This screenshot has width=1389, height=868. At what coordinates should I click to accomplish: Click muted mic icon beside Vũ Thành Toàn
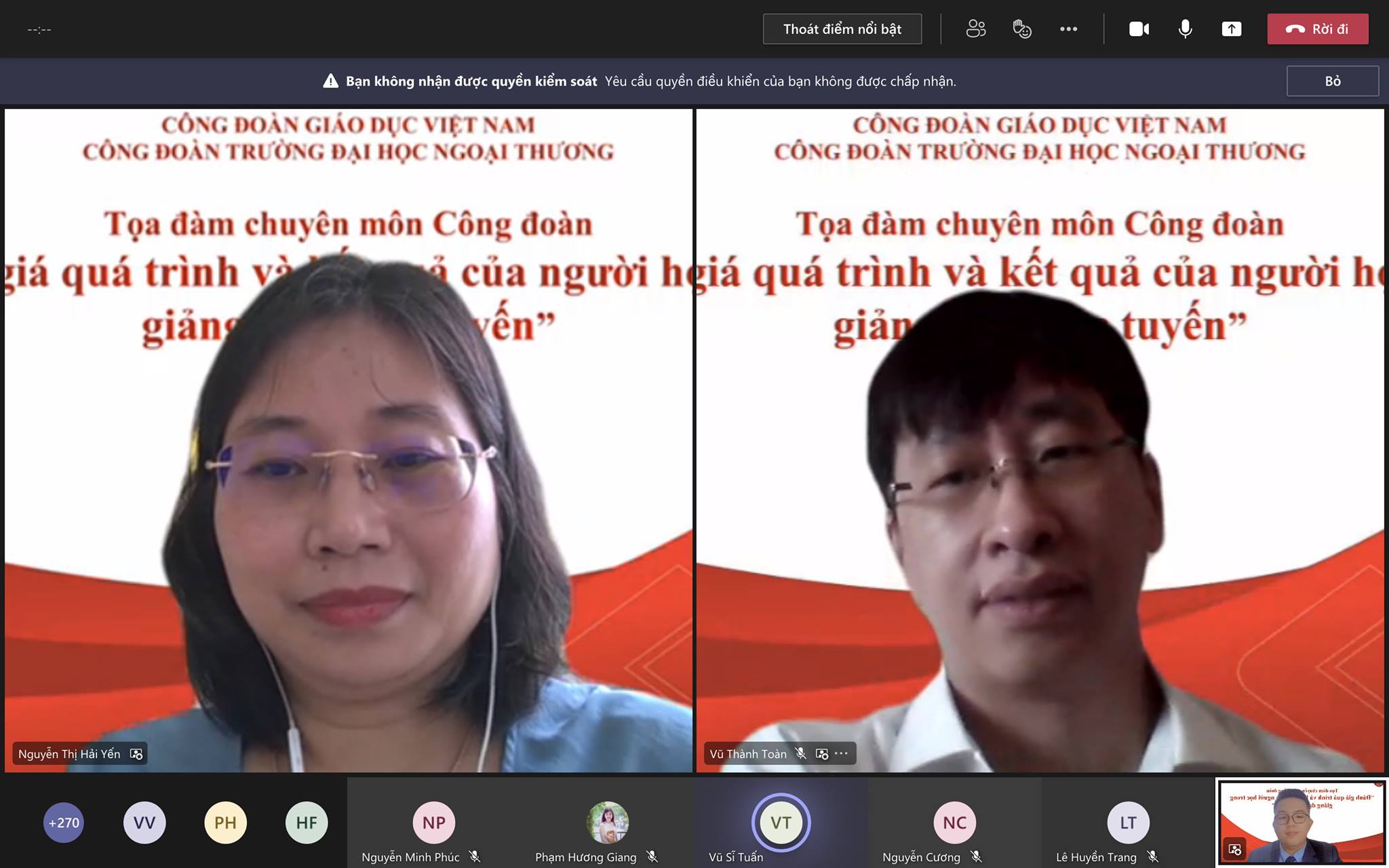tap(801, 753)
